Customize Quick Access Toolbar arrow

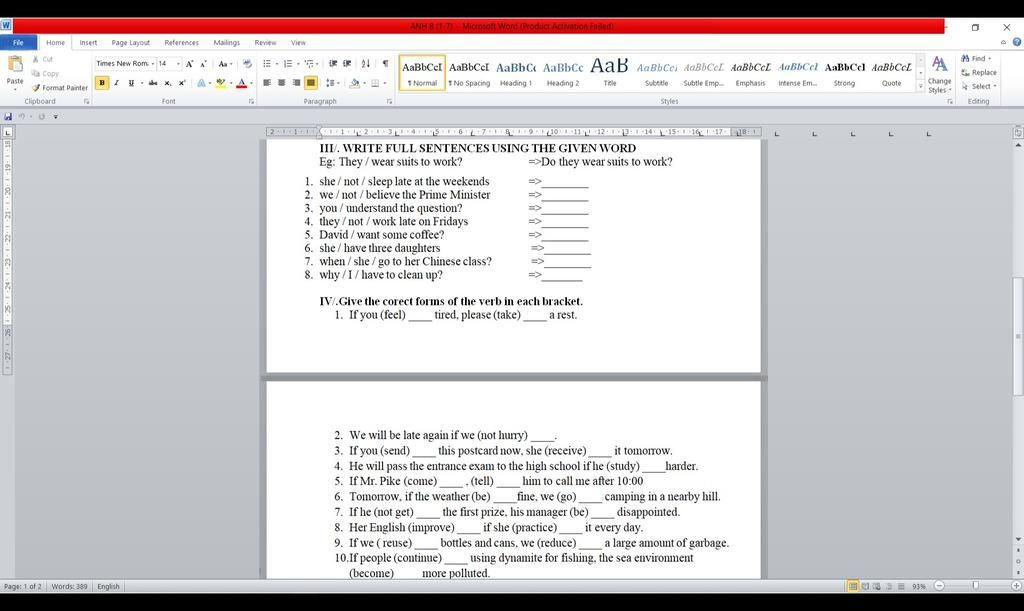click(x=56, y=117)
